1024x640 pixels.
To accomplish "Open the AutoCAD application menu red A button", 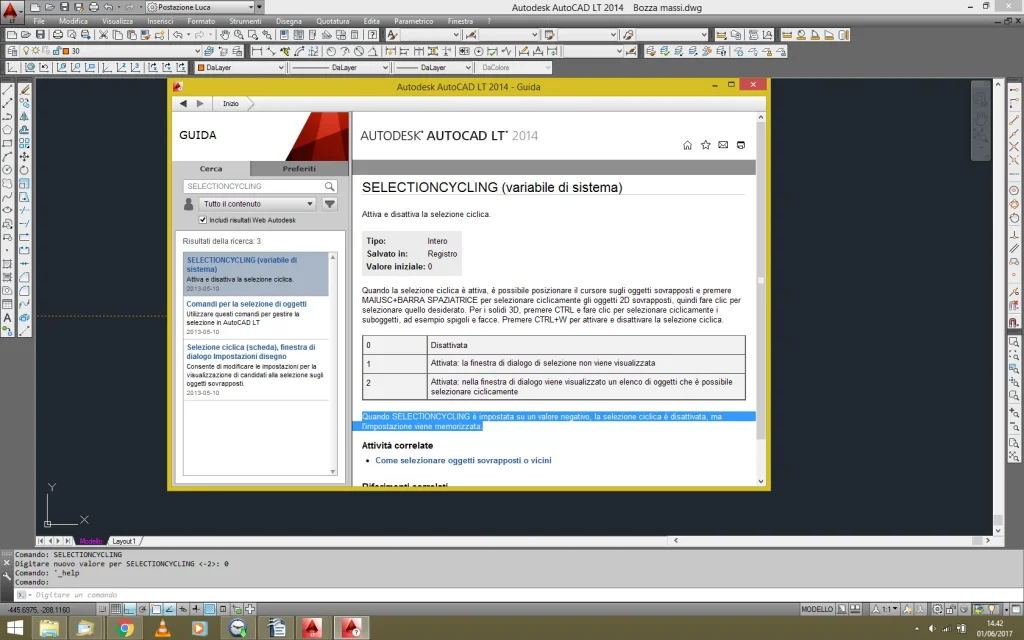I will point(11,12).
